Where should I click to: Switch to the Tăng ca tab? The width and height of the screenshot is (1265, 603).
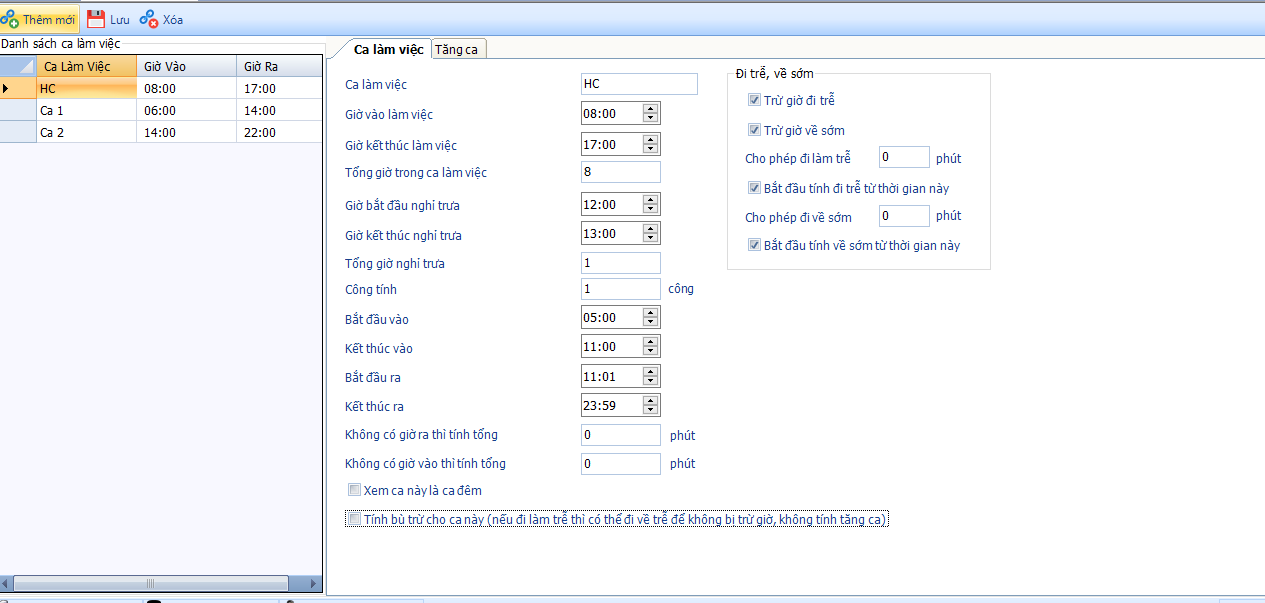pos(456,49)
